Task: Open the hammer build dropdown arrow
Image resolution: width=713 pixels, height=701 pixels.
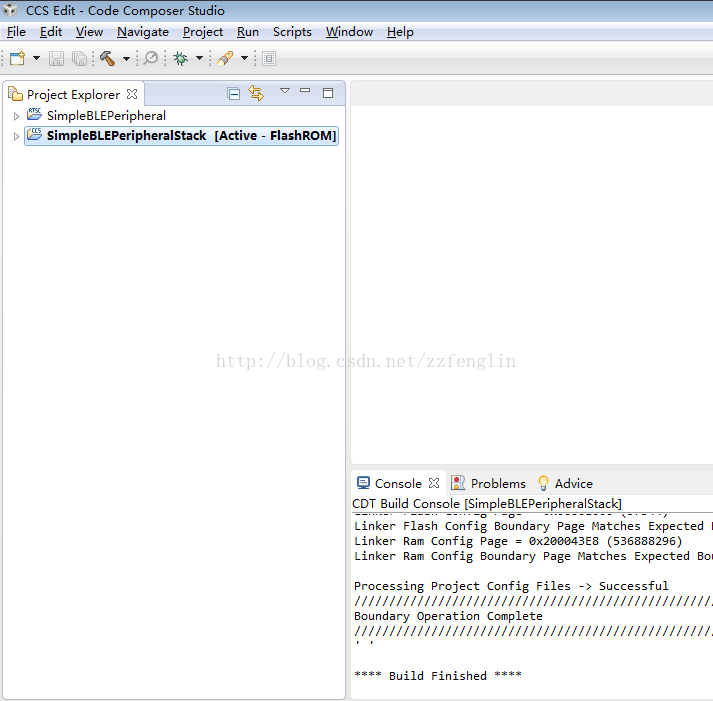Action: (126, 58)
